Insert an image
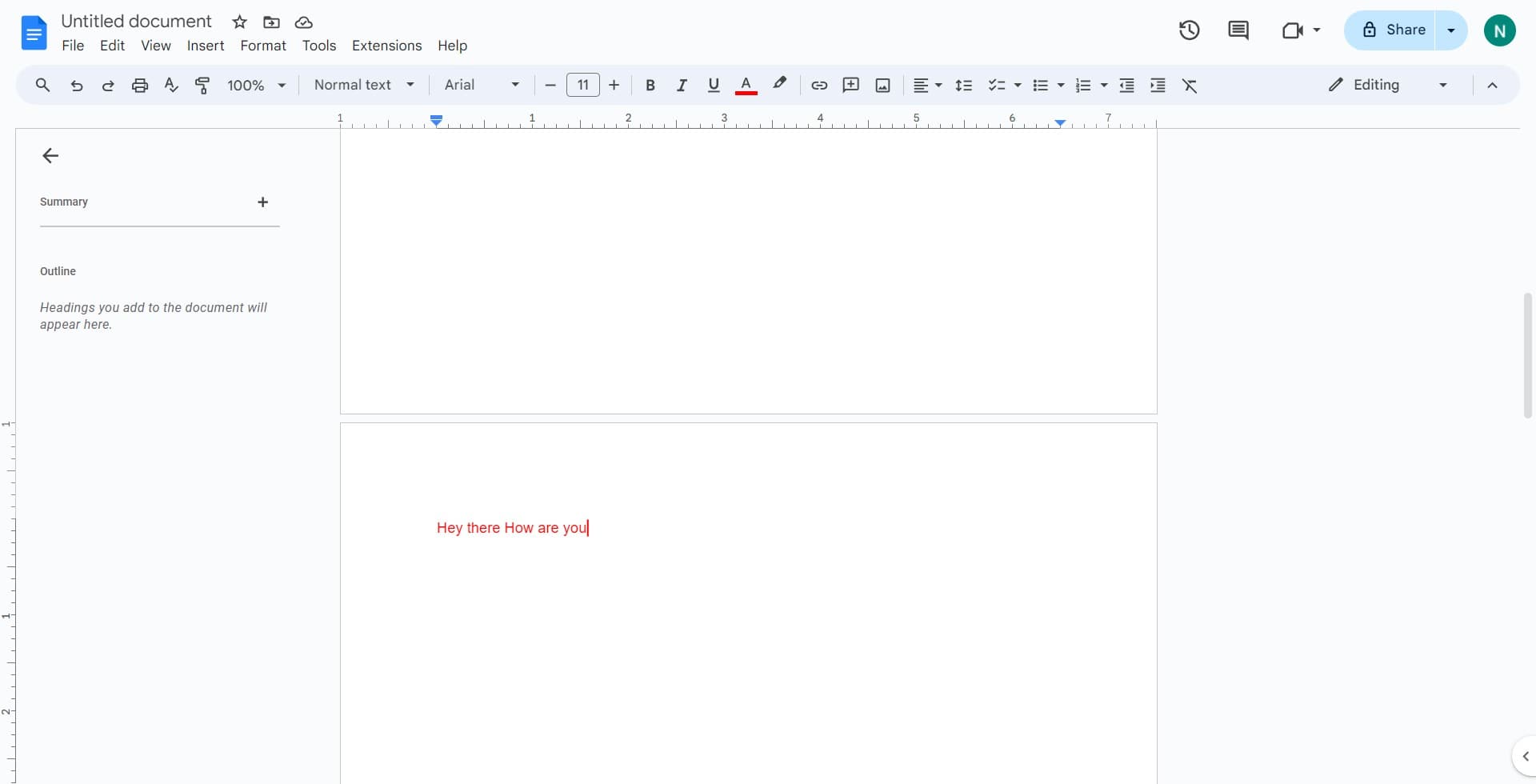Screen dimensions: 1536x784 pos(882,85)
